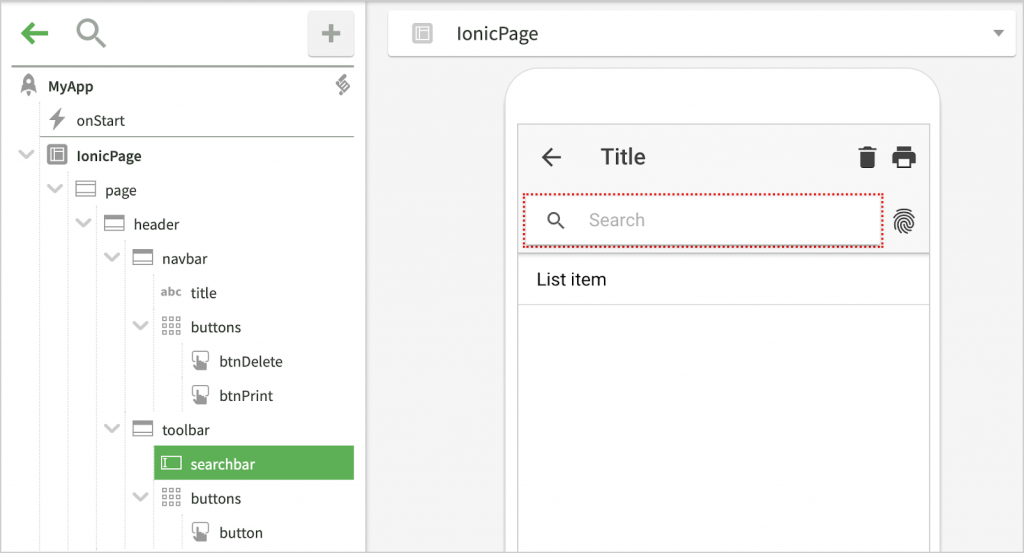This screenshot has height=553, width=1024.
Task: Open the IonicPage dropdown selector
Action: point(997,34)
